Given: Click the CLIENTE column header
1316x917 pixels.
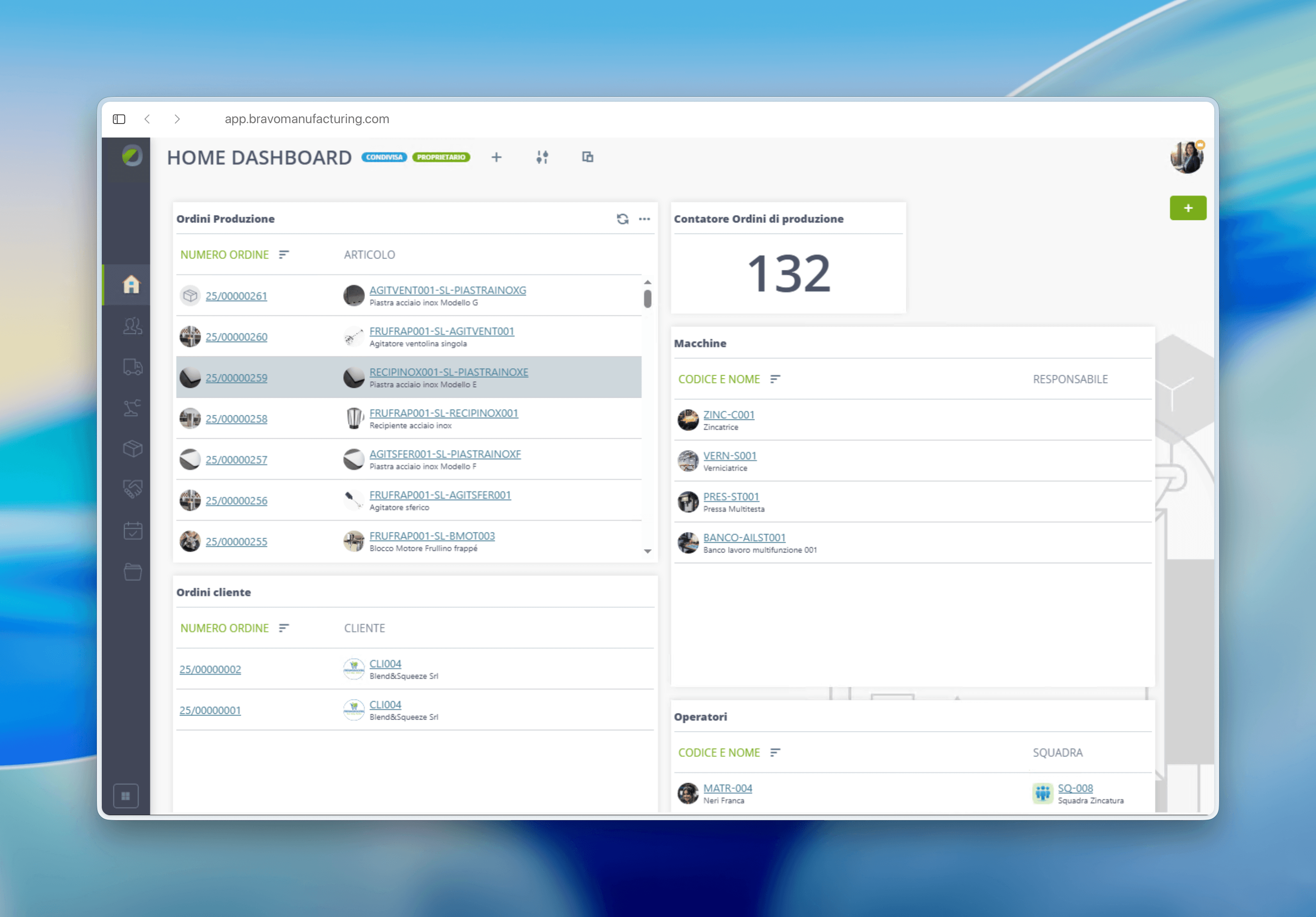Looking at the screenshot, I should point(365,628).
